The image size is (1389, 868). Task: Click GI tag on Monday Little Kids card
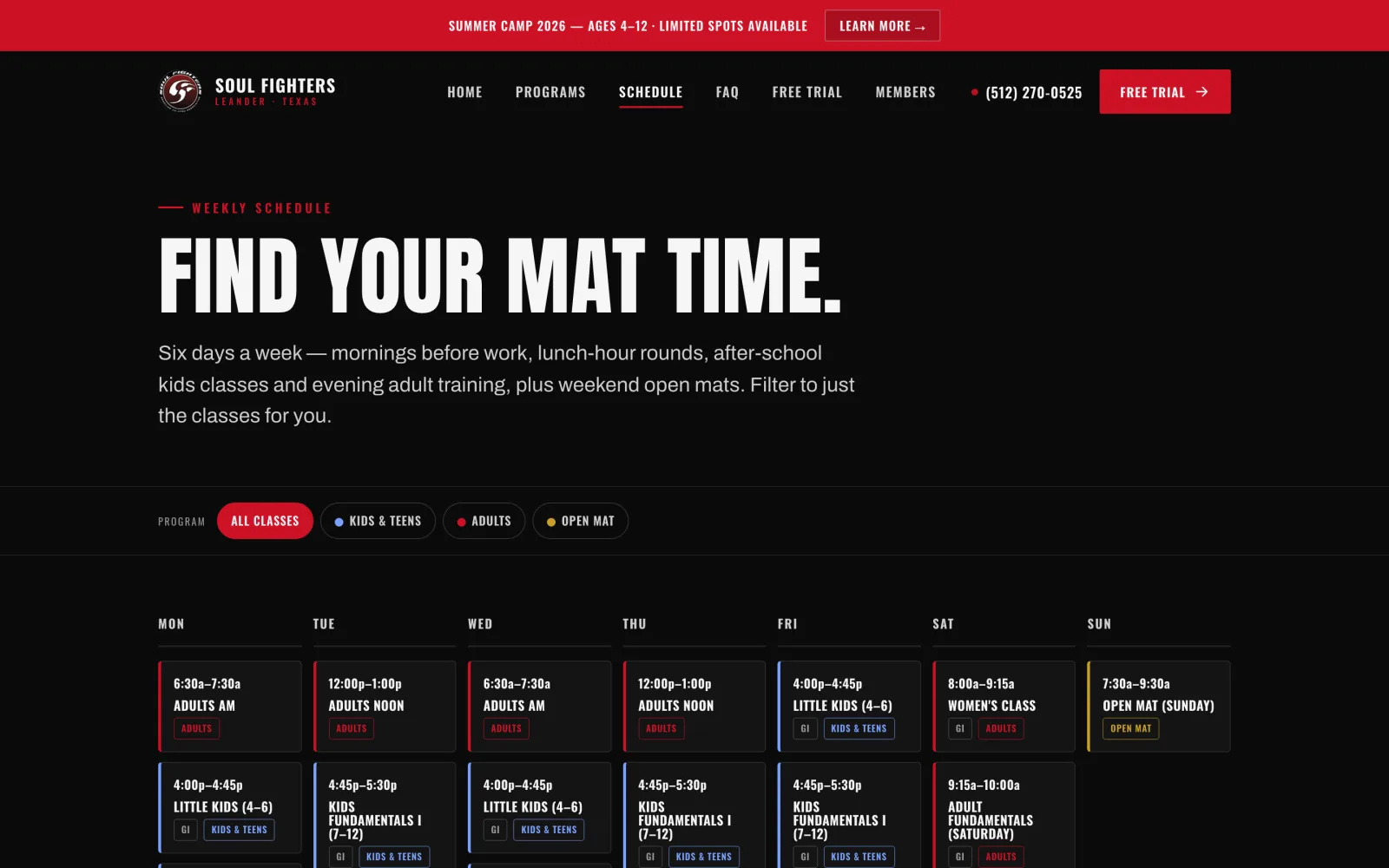tap(185, 830)
